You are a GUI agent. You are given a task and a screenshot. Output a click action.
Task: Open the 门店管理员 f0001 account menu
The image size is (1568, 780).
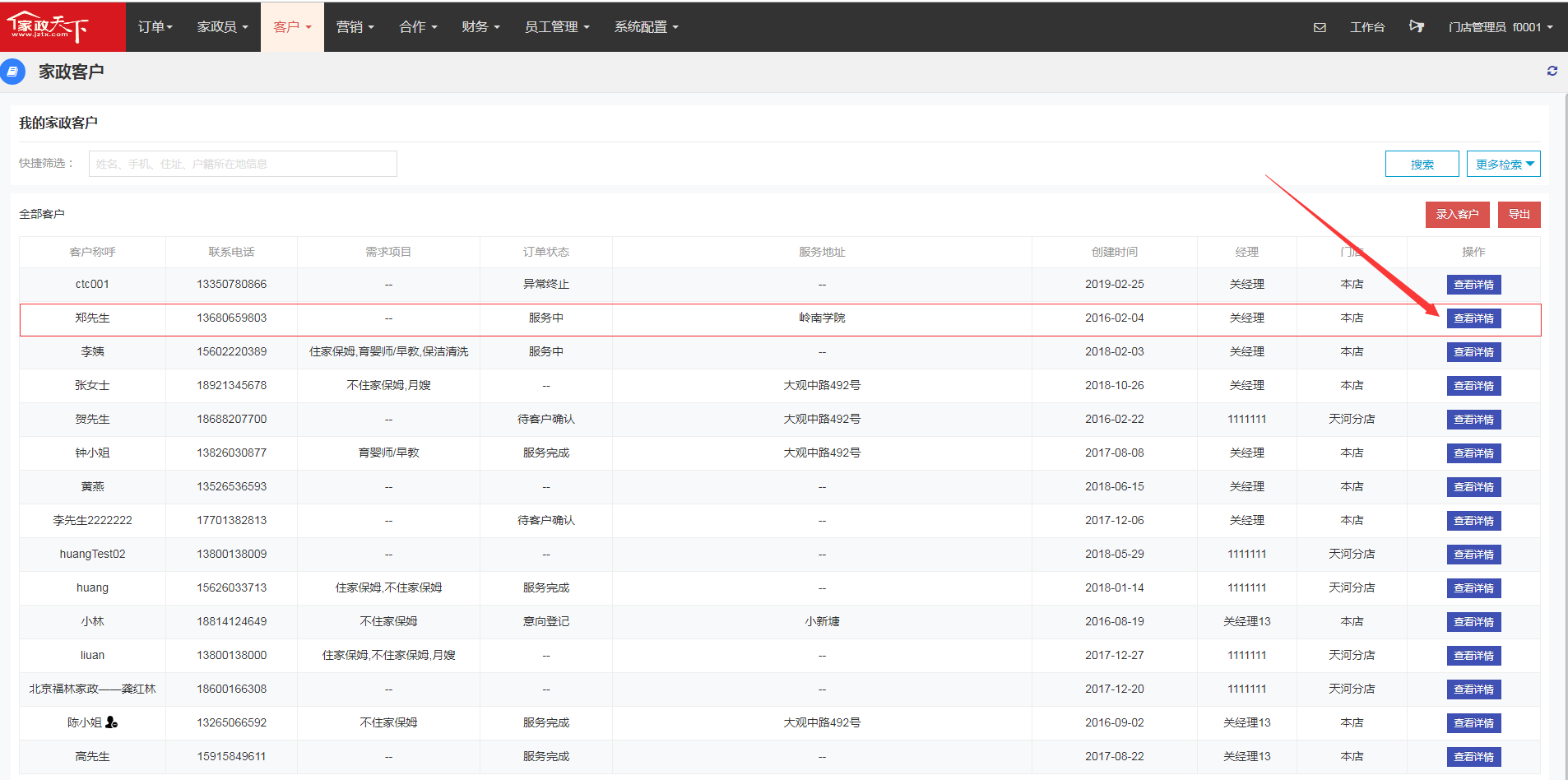1501,27
